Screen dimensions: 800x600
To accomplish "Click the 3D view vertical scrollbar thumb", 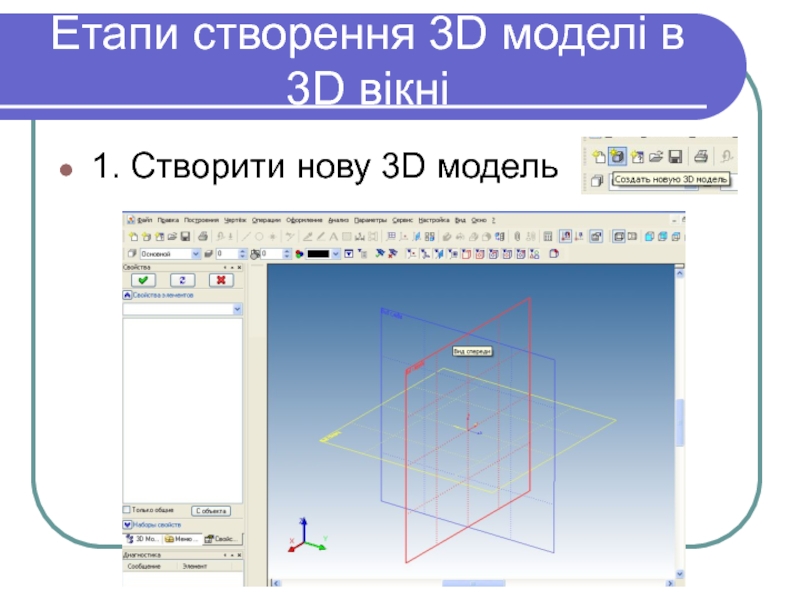I will pyautogui.click(x=680, y=422).
